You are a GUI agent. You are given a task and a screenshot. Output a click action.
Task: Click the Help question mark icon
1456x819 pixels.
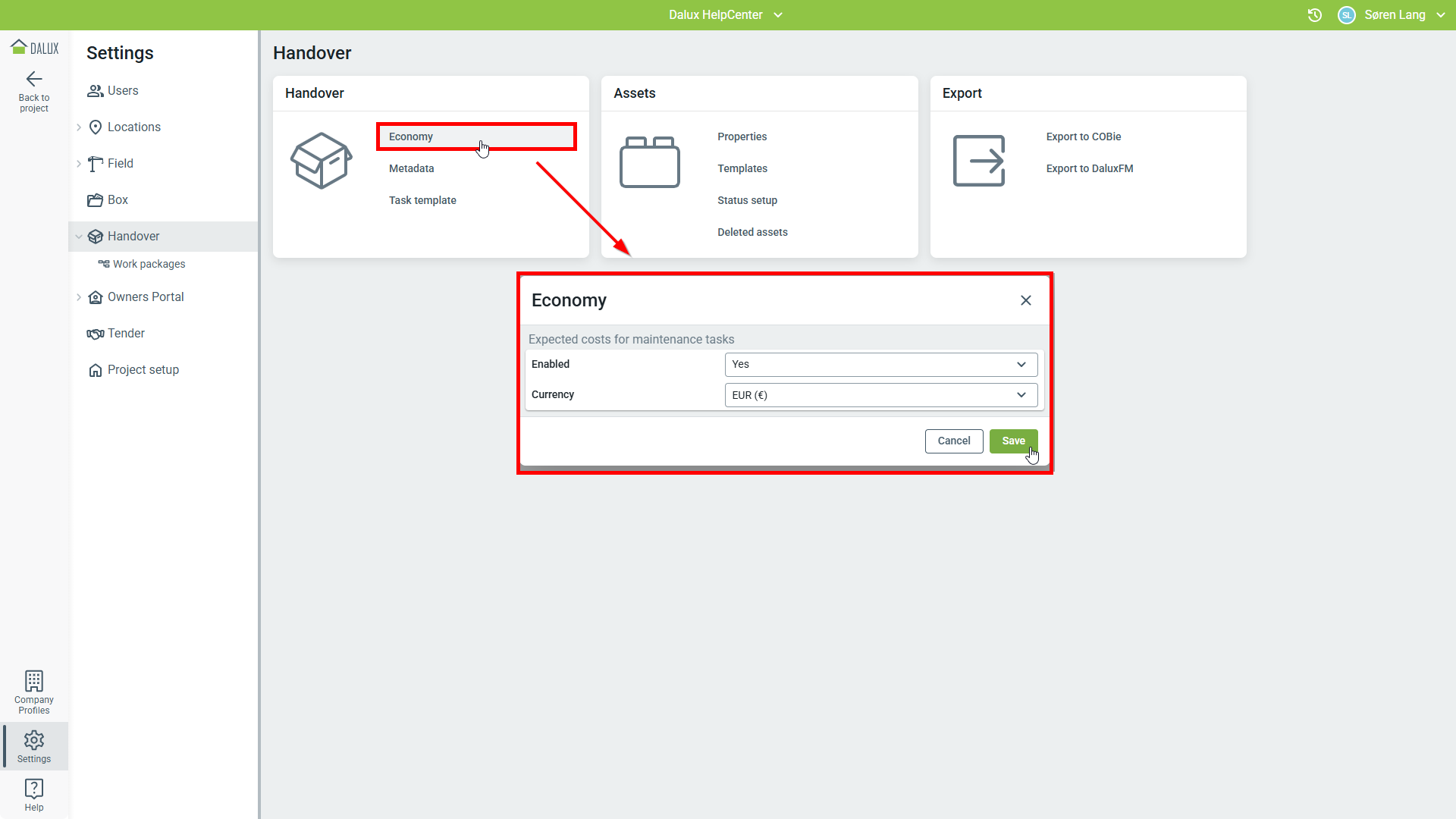34,788
